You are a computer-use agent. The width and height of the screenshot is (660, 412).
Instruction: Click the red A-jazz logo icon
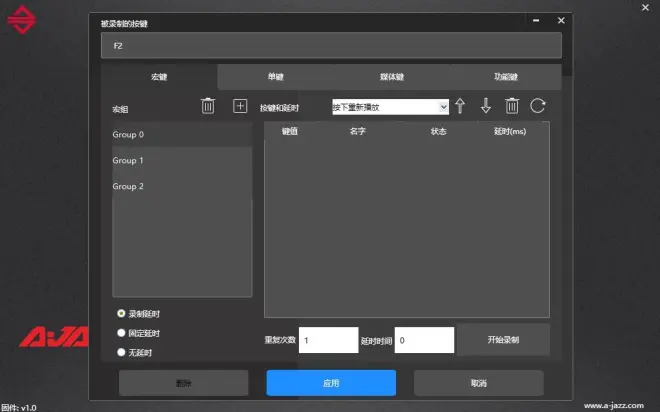click(x=20, y=20)
